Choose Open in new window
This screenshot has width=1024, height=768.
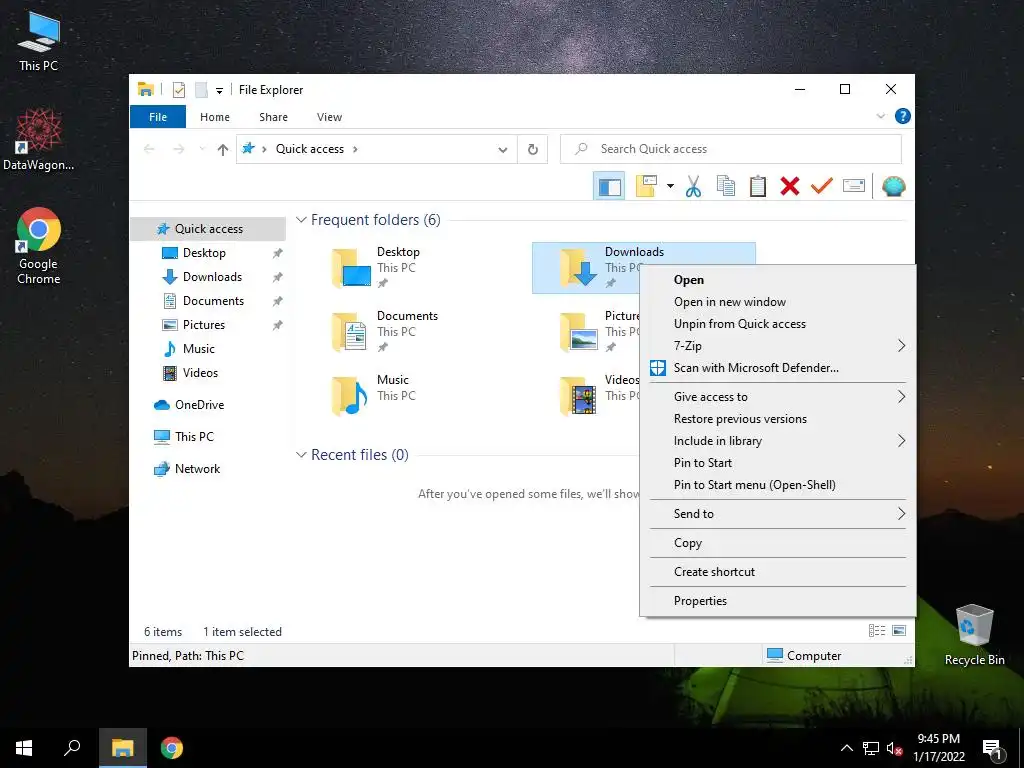778,302
